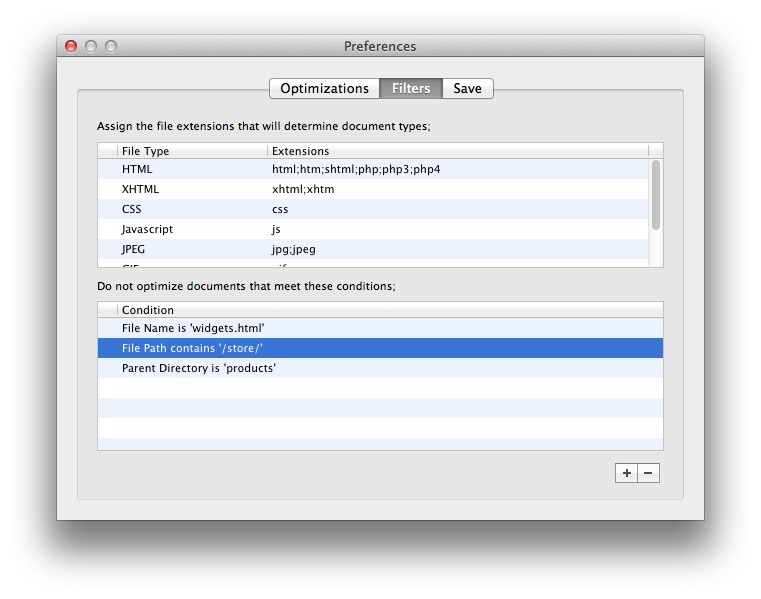Image resolution: width=761 pixels, height=599 pixels.
Task: Minimize the Preferences window
Action: click(91, 46)
